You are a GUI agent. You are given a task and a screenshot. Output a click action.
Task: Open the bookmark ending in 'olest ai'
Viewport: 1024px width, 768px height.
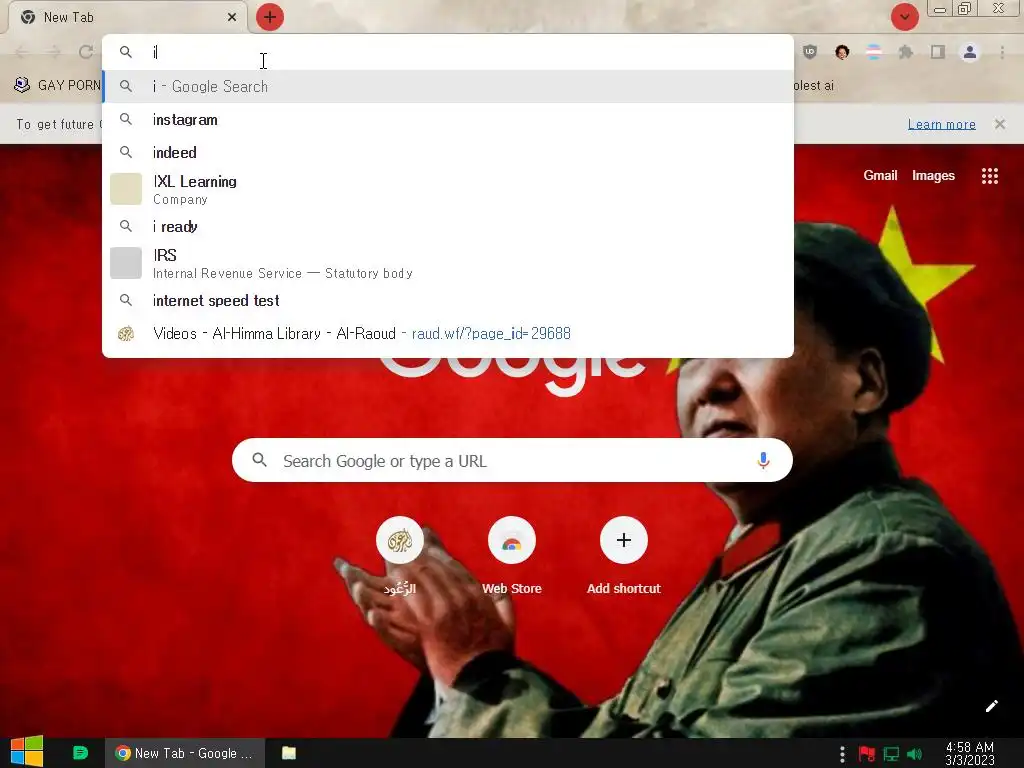(x=814, y=85)
